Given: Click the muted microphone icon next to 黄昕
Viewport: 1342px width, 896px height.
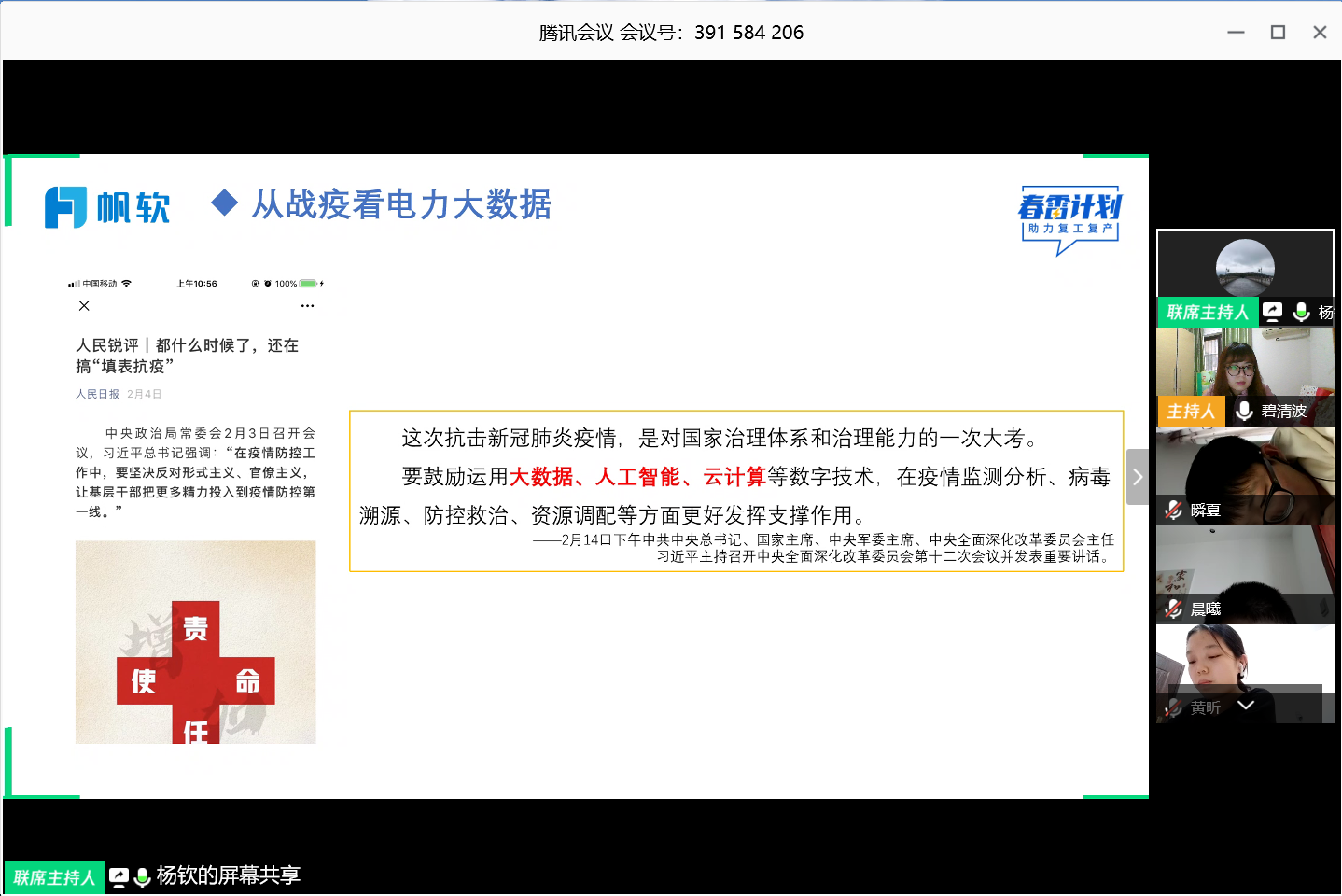Looking at the screenshot, I should click(x=1173, y=707).
